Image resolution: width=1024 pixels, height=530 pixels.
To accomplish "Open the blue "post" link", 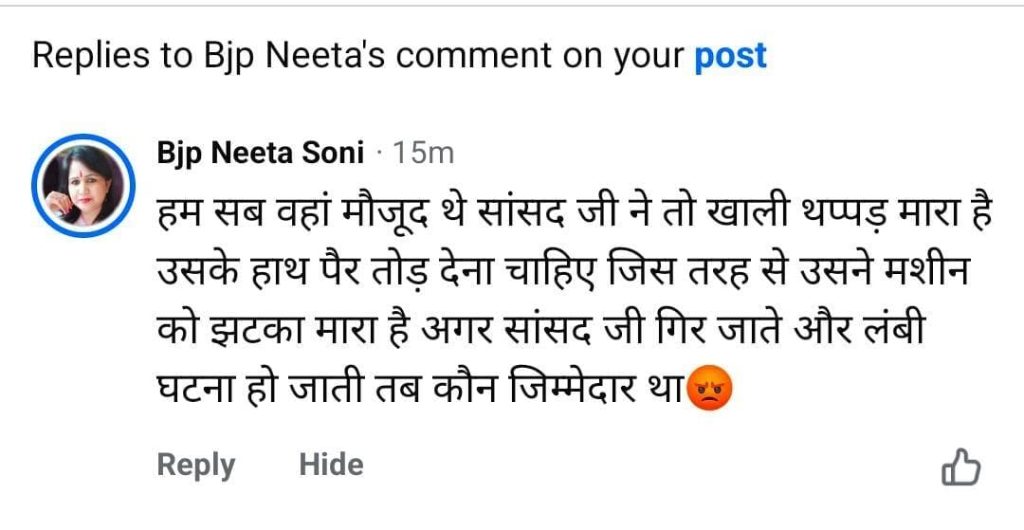I will (x=731, y=56).
